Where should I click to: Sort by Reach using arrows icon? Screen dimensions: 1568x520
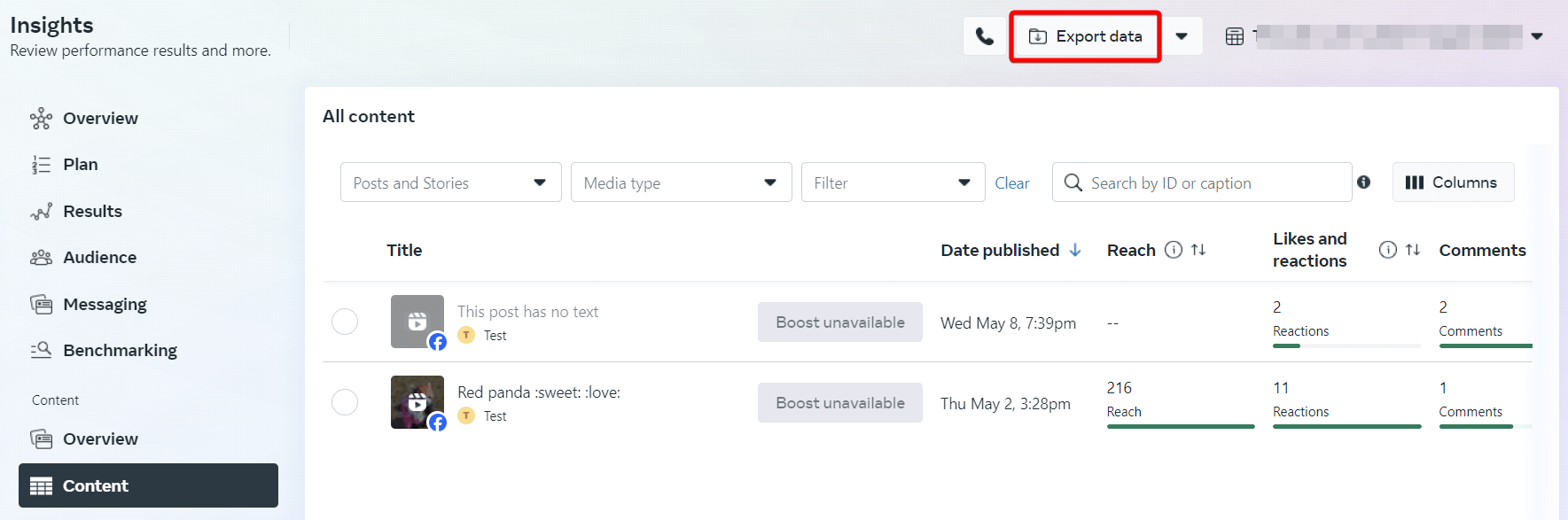[x=1198, y=250]
